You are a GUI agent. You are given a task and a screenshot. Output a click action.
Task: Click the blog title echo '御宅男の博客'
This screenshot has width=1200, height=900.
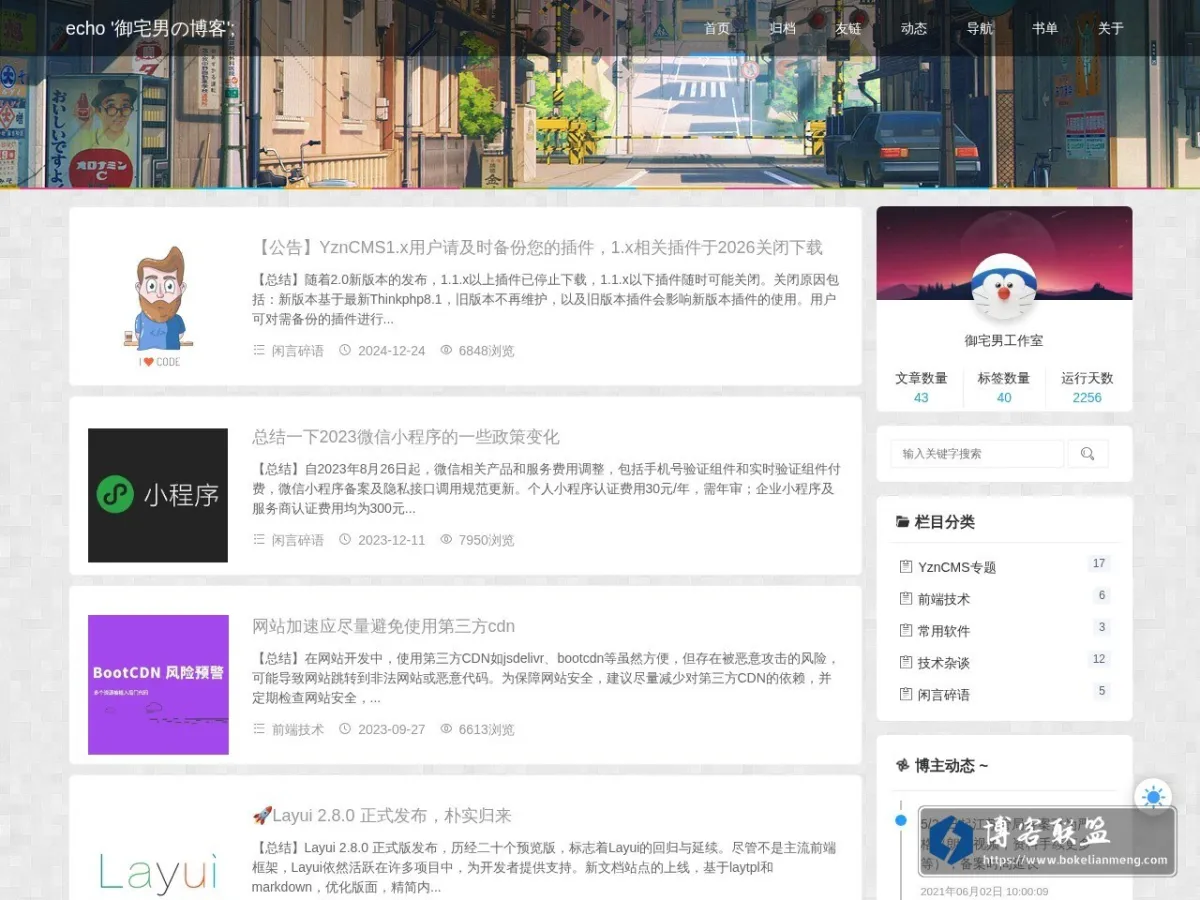[150, 28]
